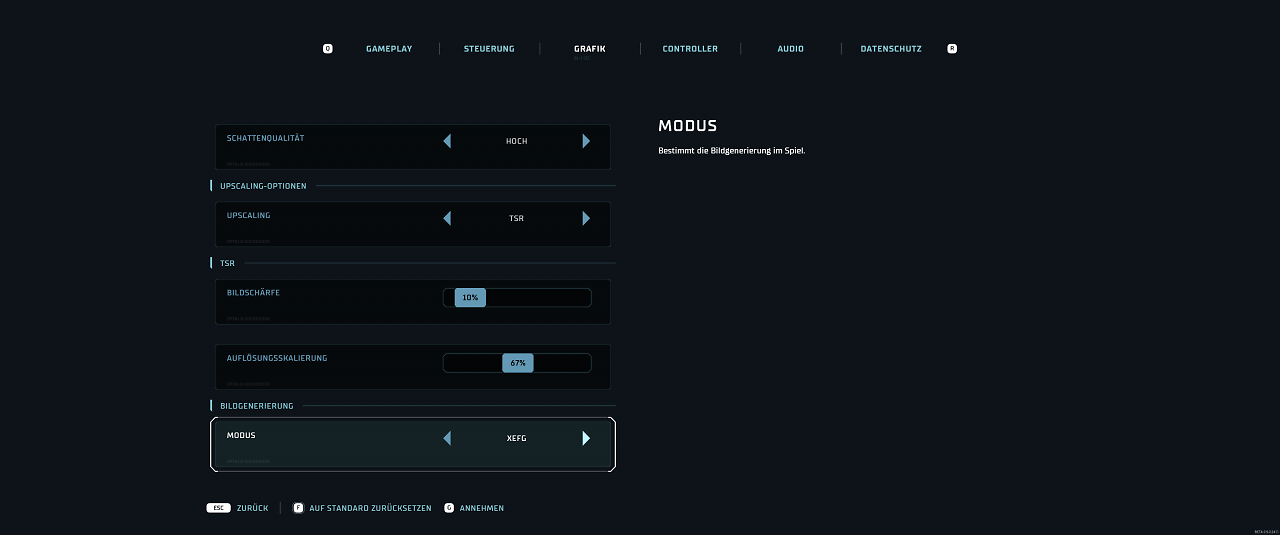Switch Modus to previous value with left arrow

point(447,438)
